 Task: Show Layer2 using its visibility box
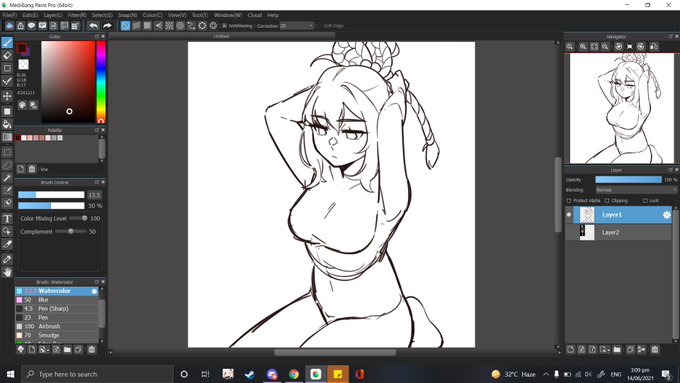(x=569, y=232)
